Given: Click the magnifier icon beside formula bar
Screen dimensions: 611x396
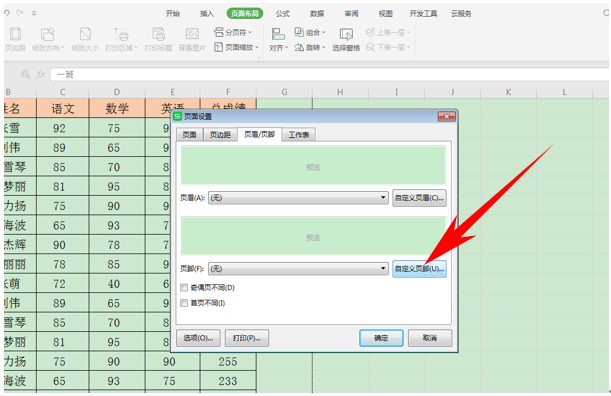Looking at the screenshot, I should tap(25, 74).
